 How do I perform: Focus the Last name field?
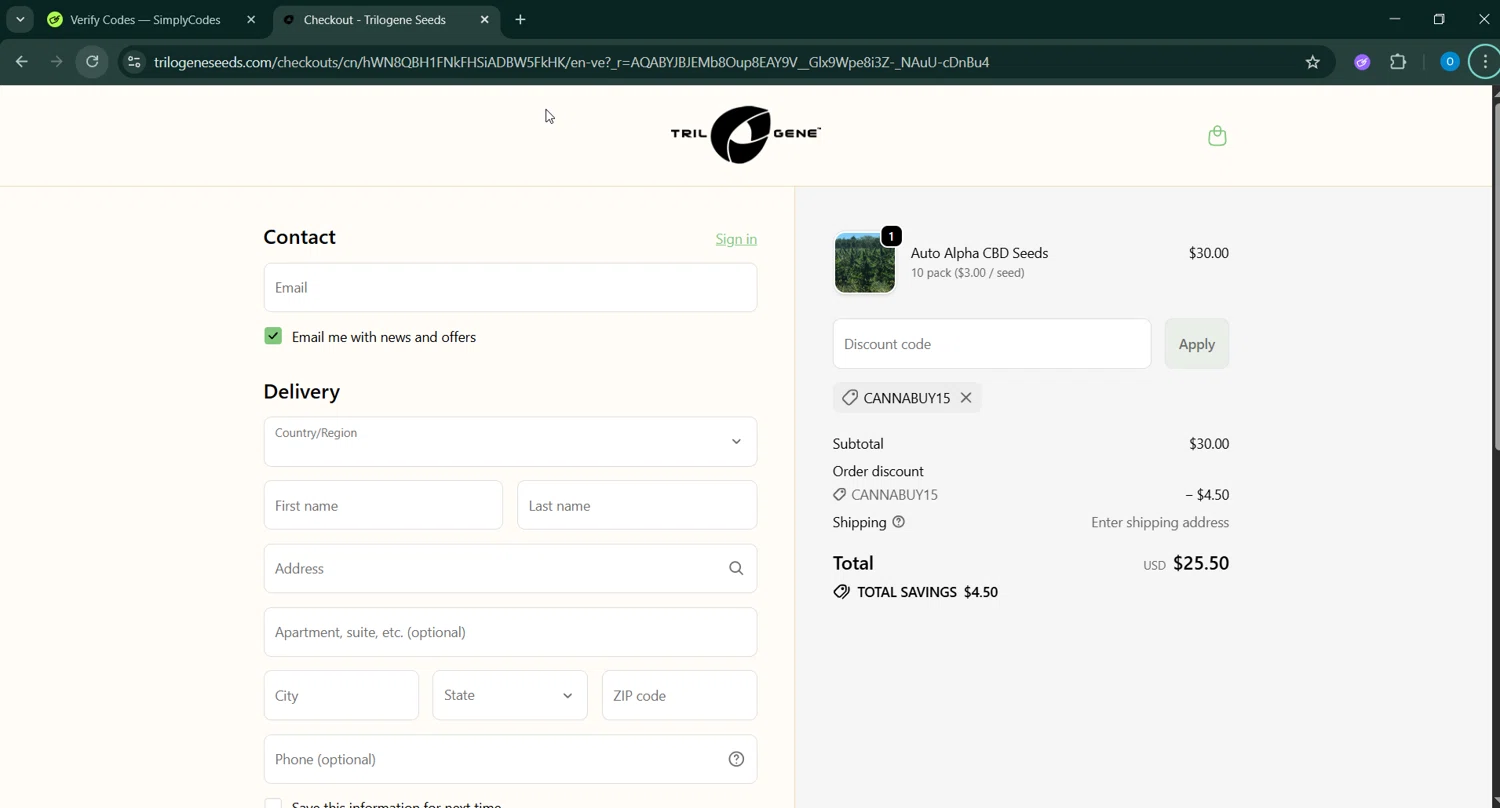click(637, 506)
